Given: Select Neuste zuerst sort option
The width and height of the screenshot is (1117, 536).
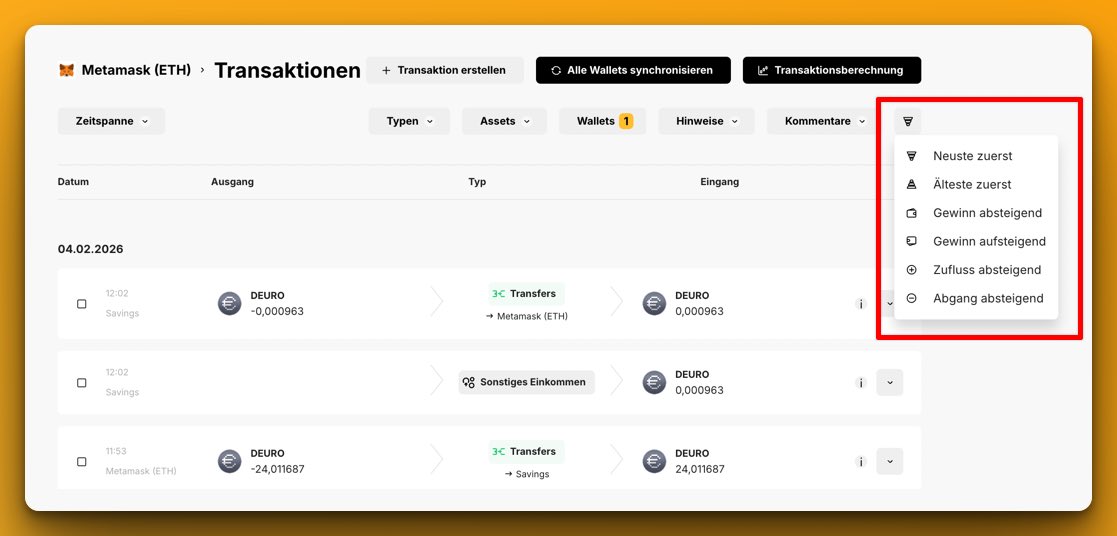Looking at the screenshot, I should point(976,156).
